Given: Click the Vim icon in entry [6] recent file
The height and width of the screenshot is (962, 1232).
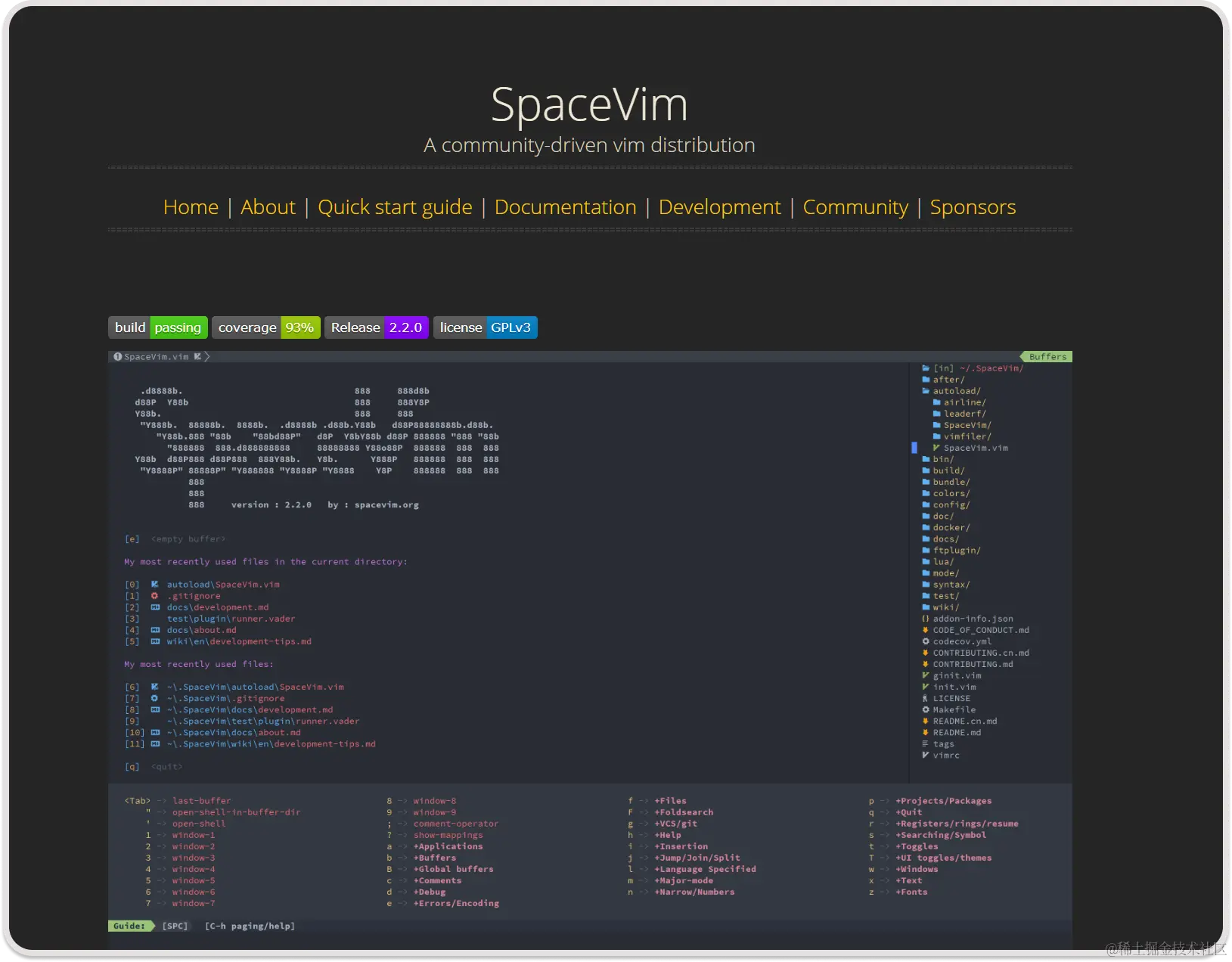Looking at the screenshot, I should (155, 687).
